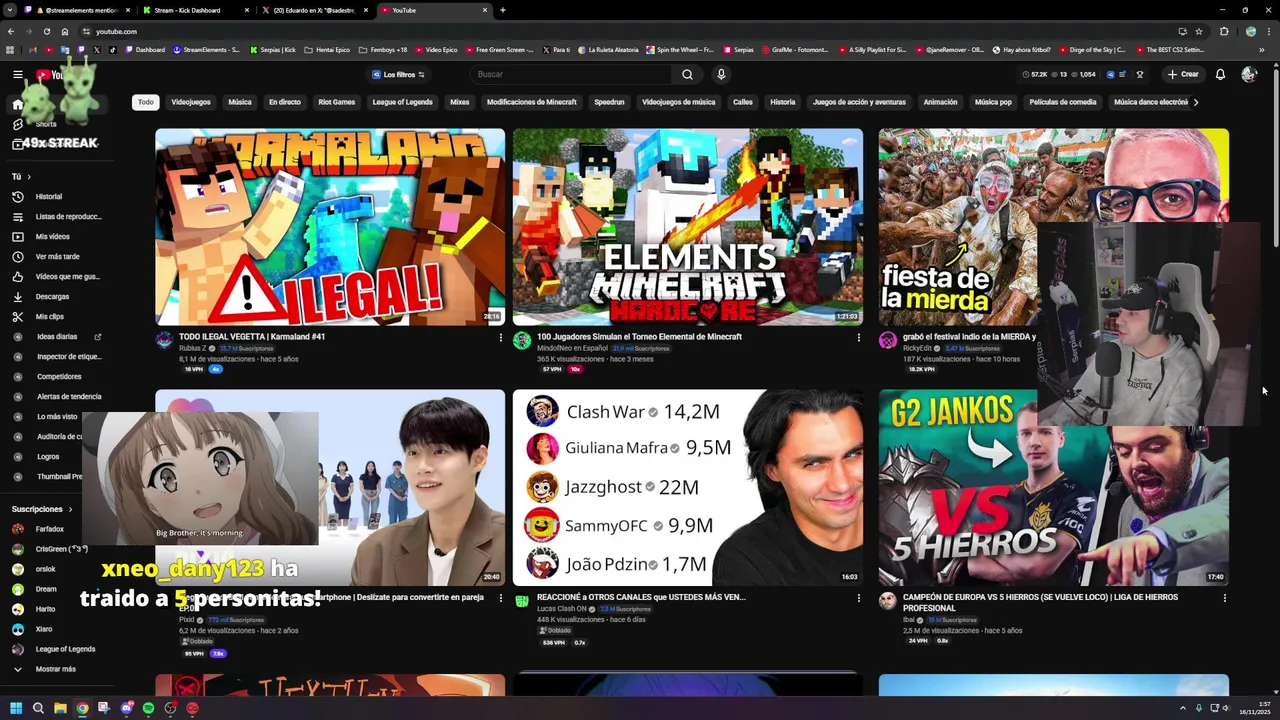Select the League of Legends filter chip
Viewport: 1280px width, 720px height.
click(402, 102)
